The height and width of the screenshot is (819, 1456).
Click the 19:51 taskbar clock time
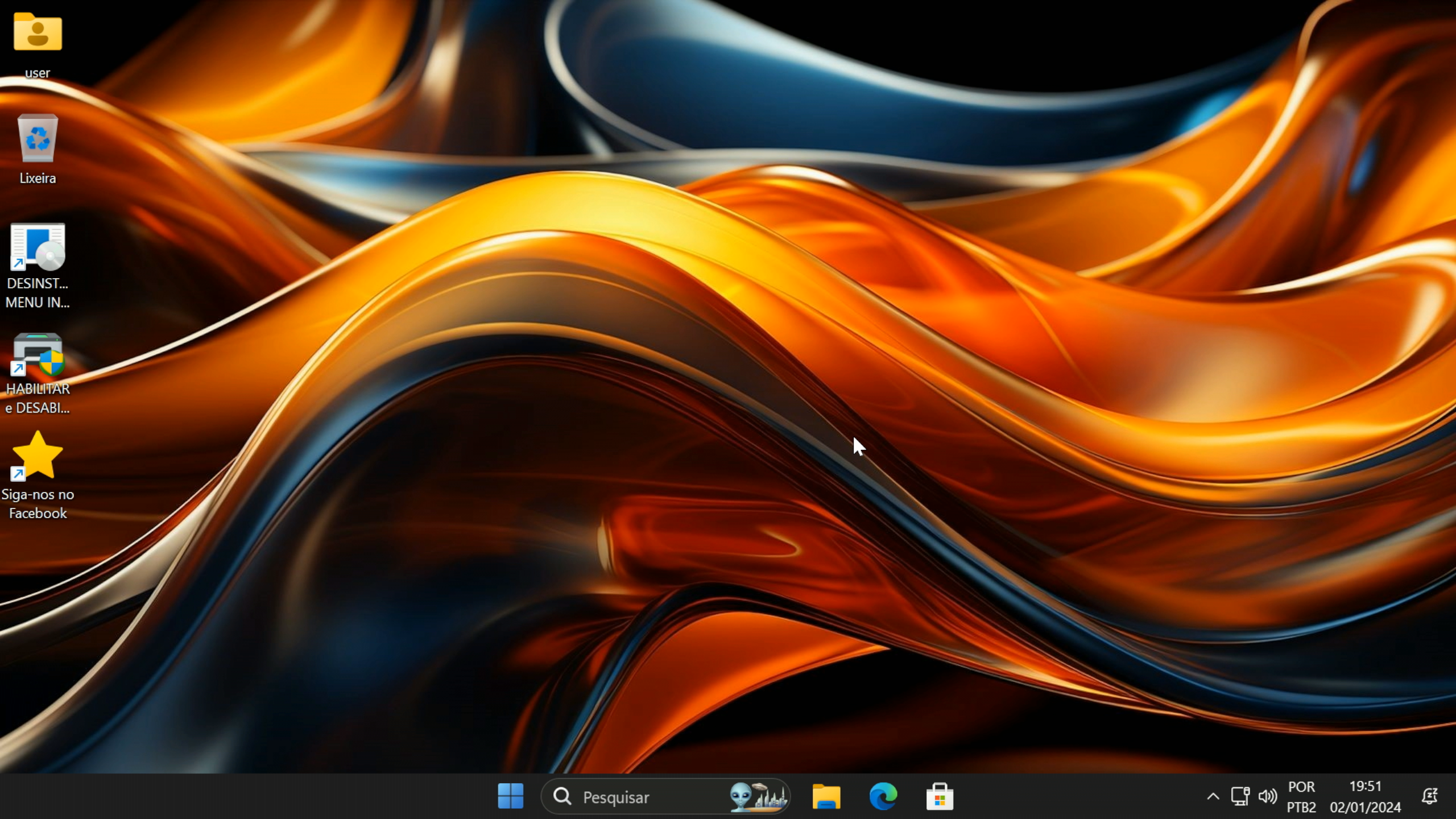[1365, 787]
